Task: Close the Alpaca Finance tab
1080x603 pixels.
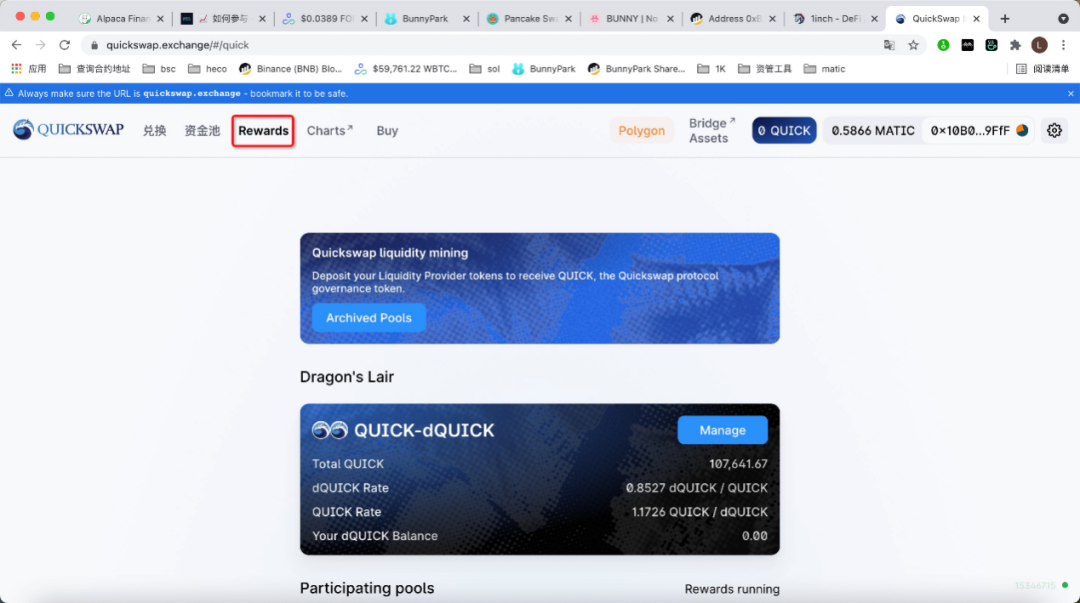Action: pos(160,19)
